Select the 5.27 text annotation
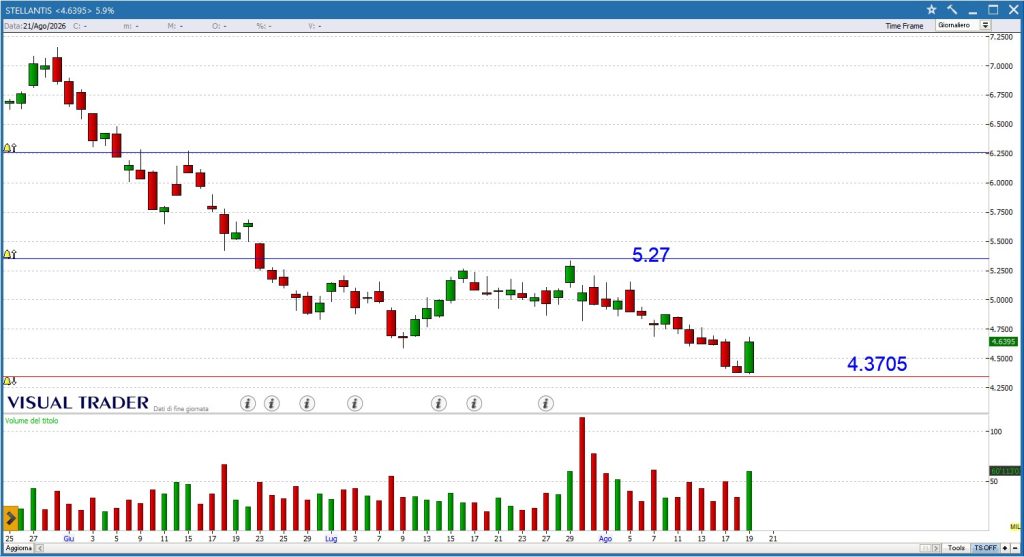Viewport: 1024px width, 557px height. pyautogui.click(x=650, y=255)
